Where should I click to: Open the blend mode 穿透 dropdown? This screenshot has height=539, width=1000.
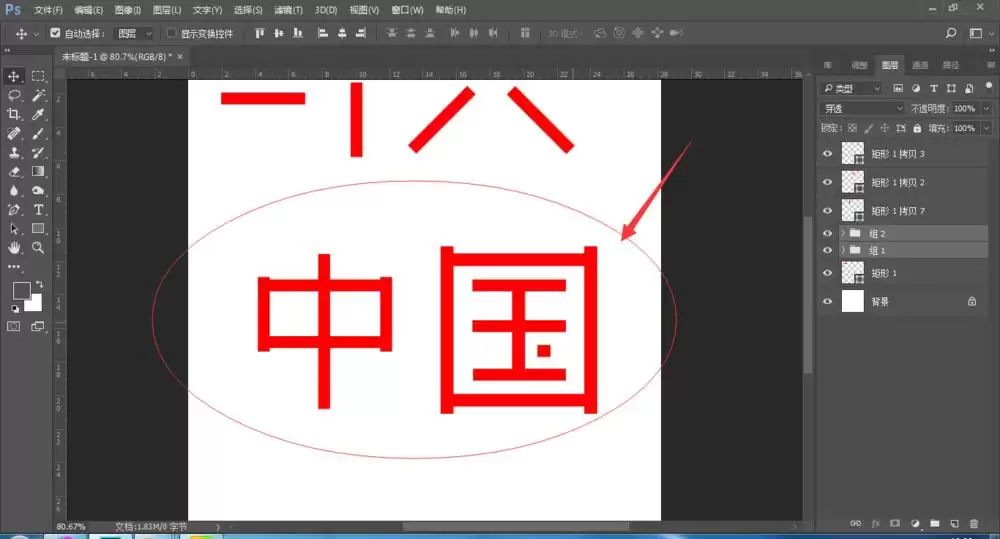(863, 108)
